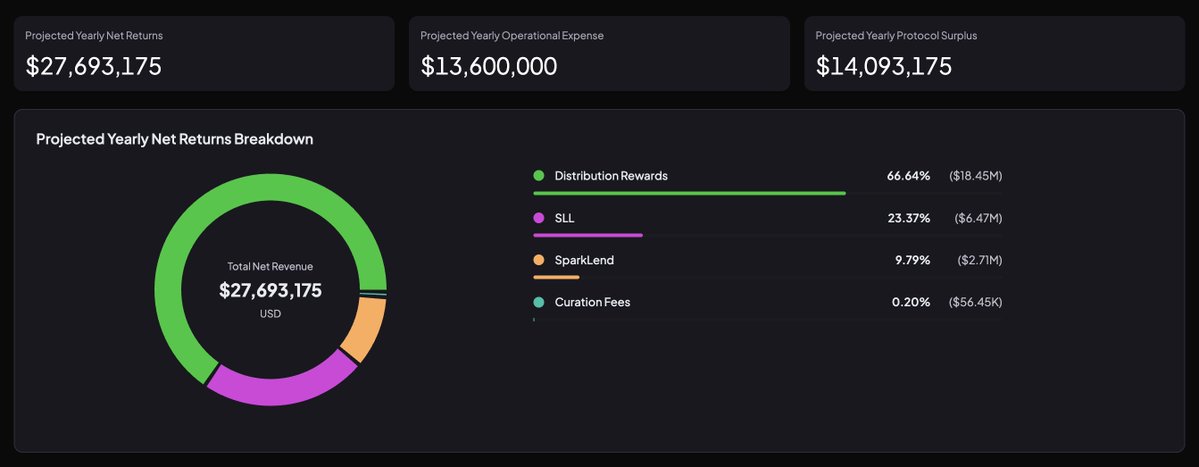Click the Distribution Rewards legend label
The height and width of the screenshot is (467, 1199).
(611, 176)
